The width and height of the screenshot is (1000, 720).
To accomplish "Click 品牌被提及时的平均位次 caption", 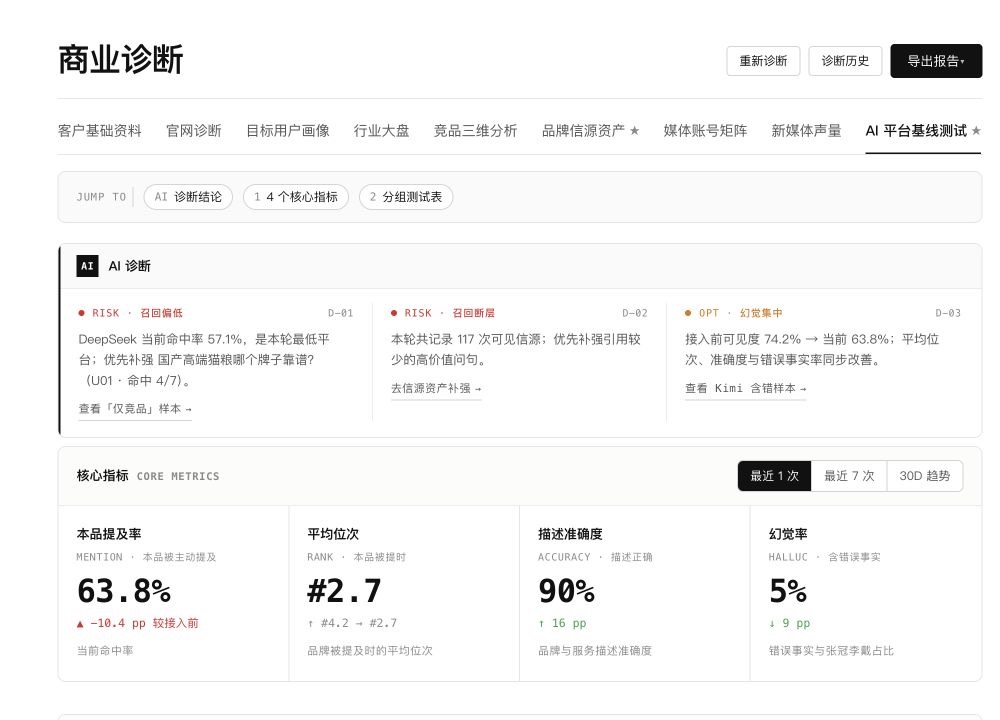I will tap(370, 650).
